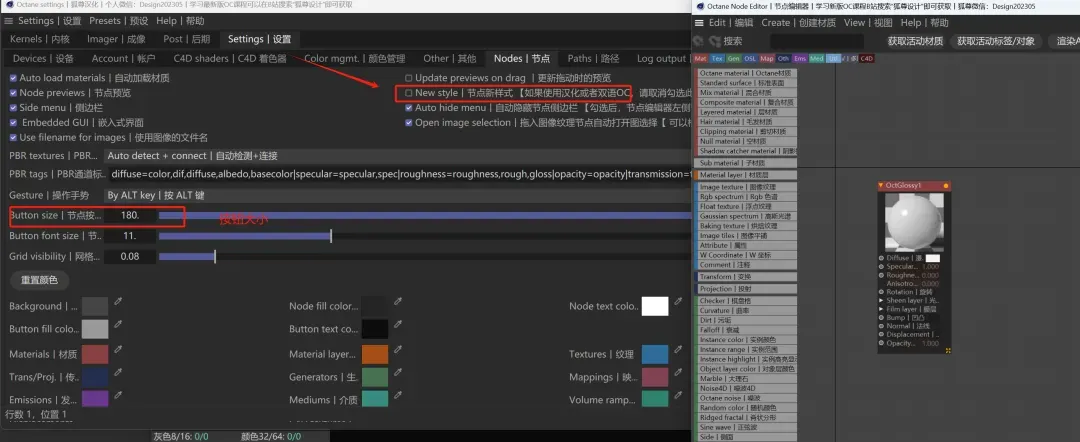
Task: Click the OctGlossy1 sphere preview thumbnail
Action: pos(914,222)
